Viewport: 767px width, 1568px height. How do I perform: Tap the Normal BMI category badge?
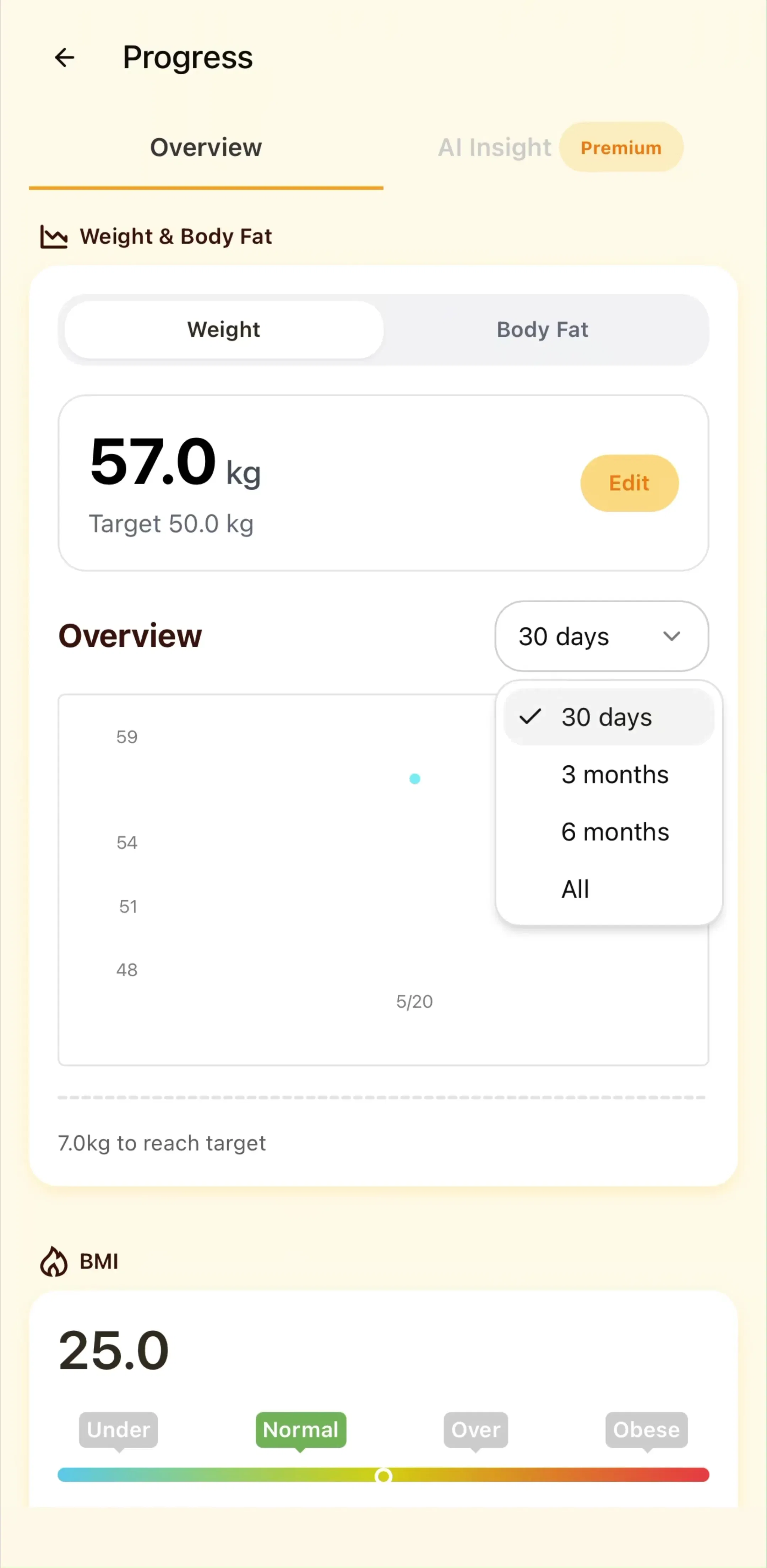click(301, 1430)
